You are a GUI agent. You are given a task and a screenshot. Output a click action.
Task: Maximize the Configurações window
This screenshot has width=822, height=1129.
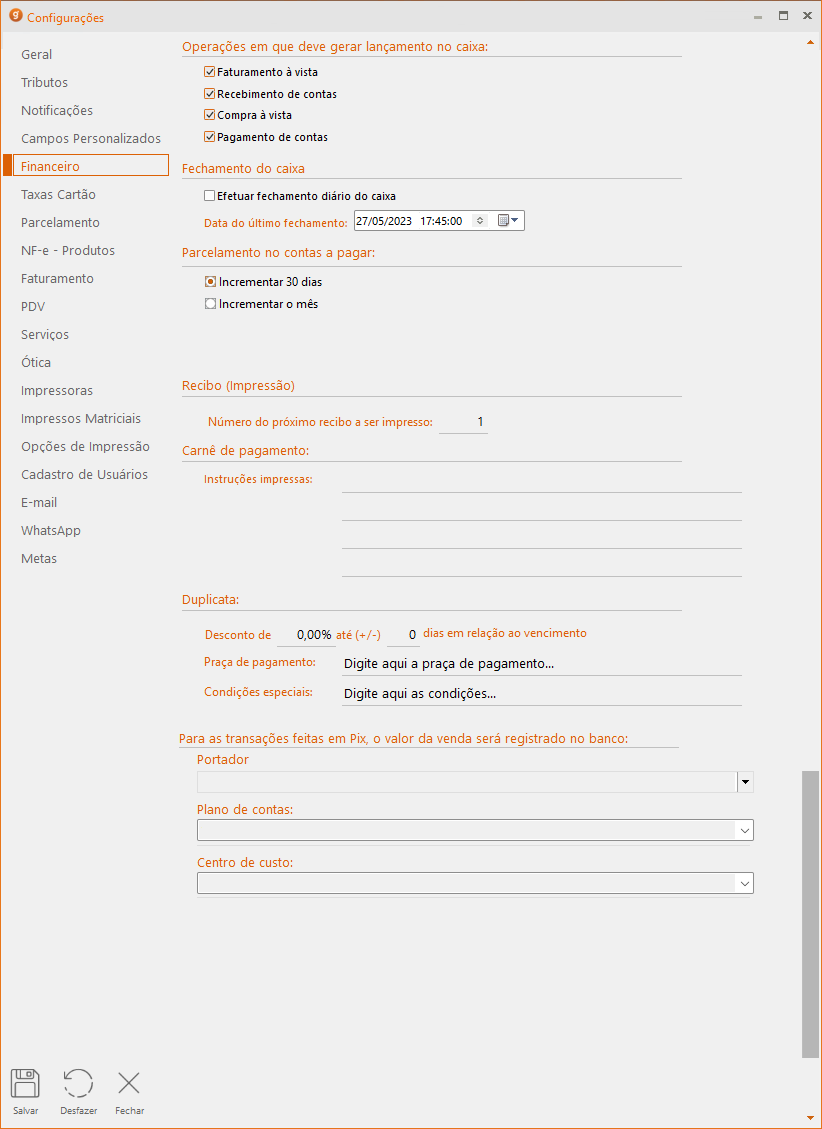[783, 16]
